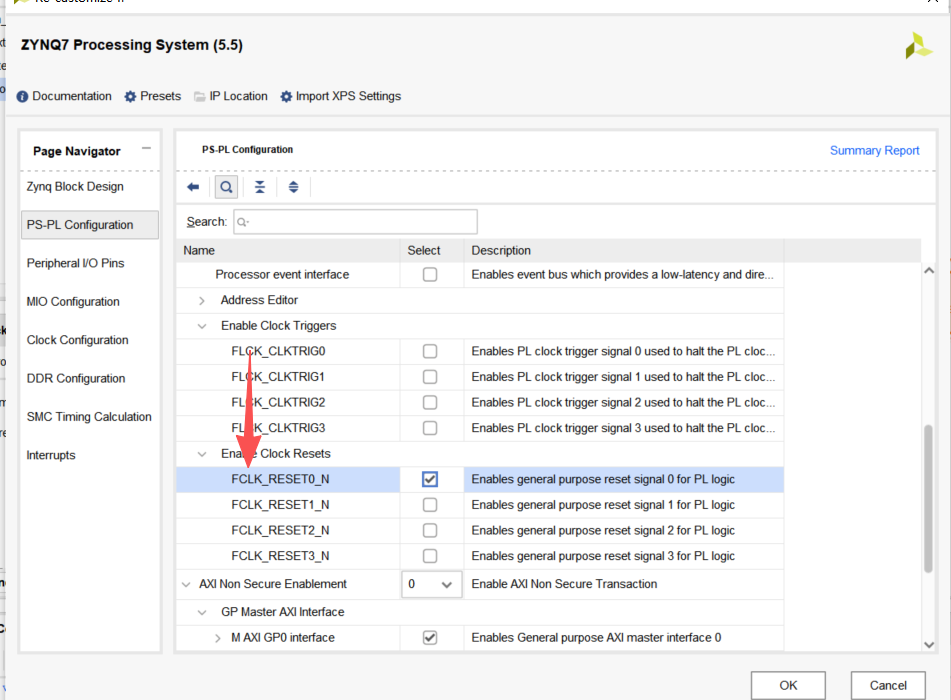Collapse Enable Clock Triggers node
This screenshot has height=700, width=951.
[x=202, y=326]
